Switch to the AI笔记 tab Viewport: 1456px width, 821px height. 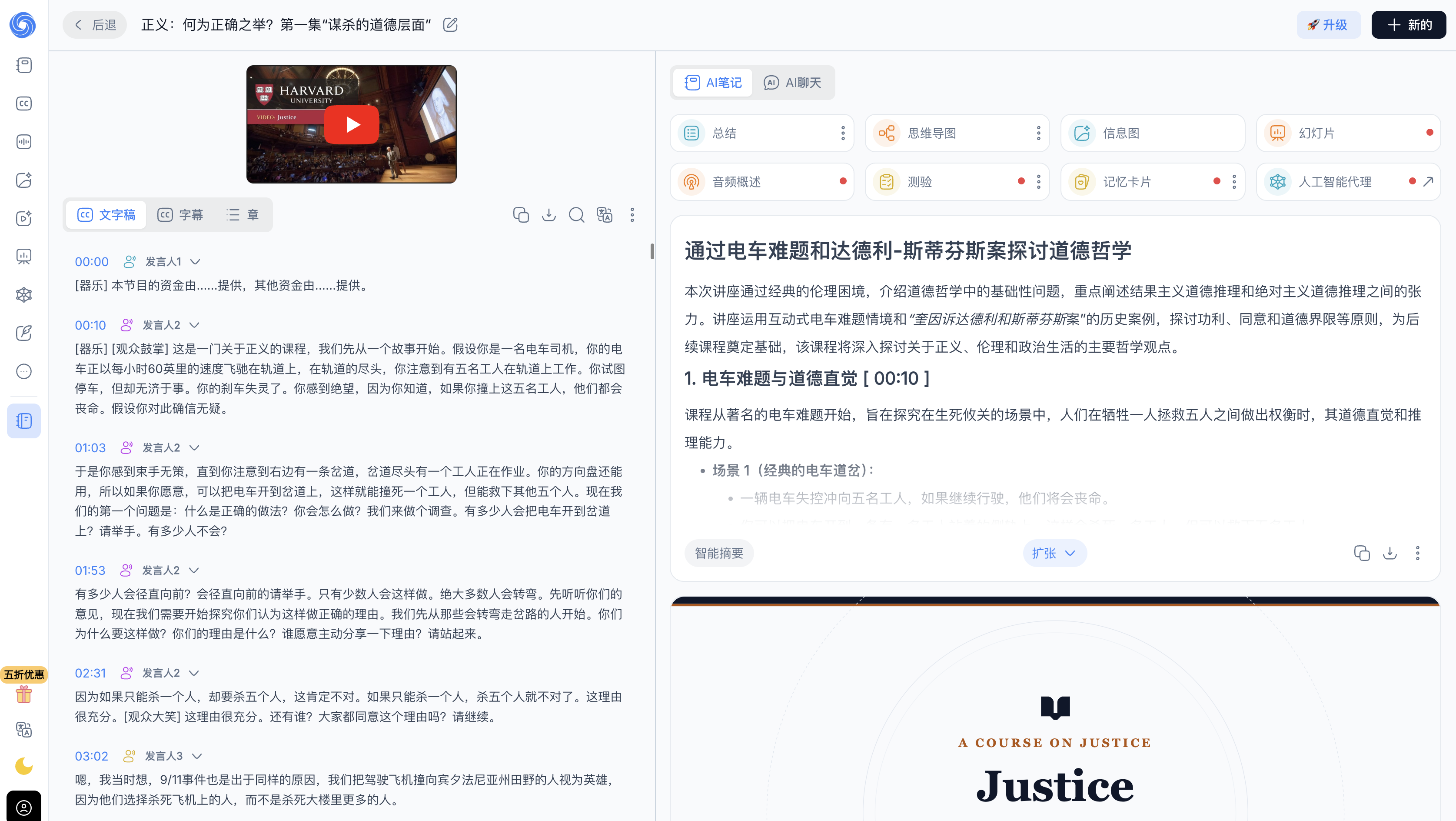point(713,83)
